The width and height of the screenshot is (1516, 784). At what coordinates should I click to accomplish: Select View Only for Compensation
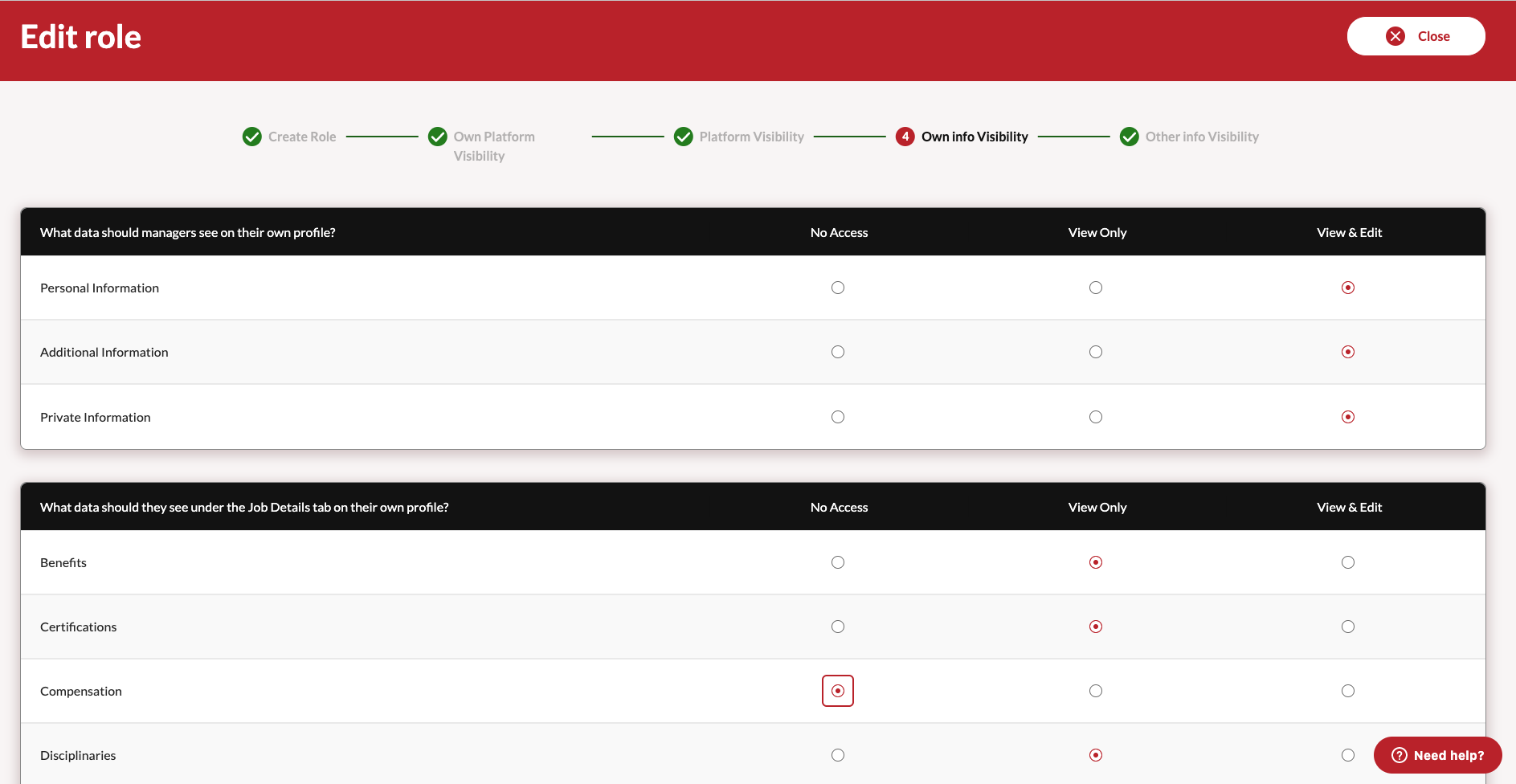coord(1096,691)
